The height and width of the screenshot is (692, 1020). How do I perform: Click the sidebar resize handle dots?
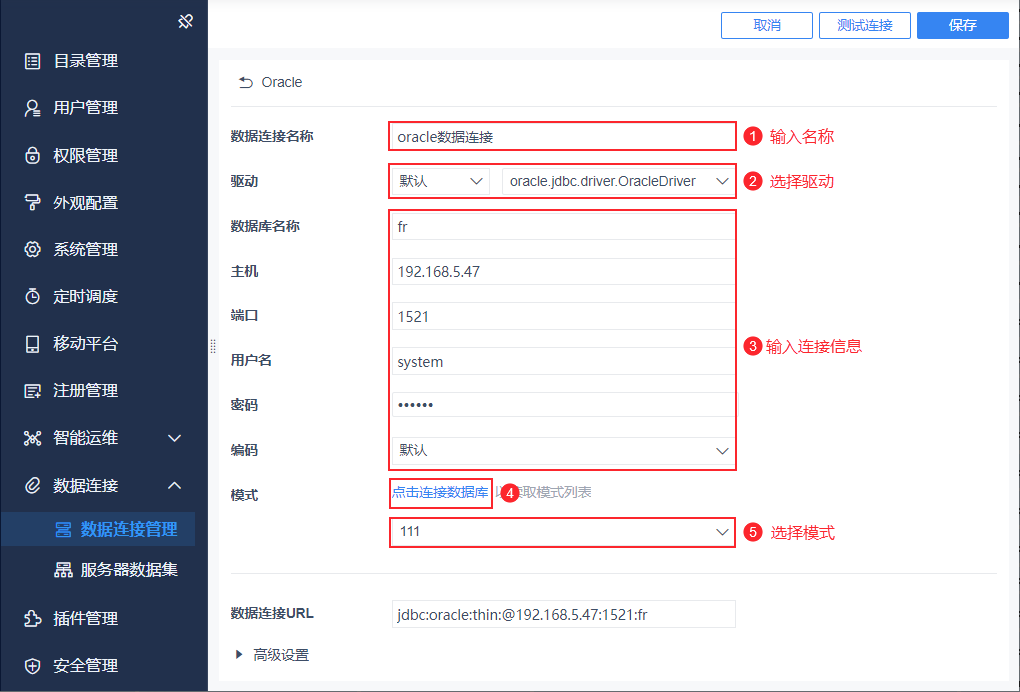213,346
